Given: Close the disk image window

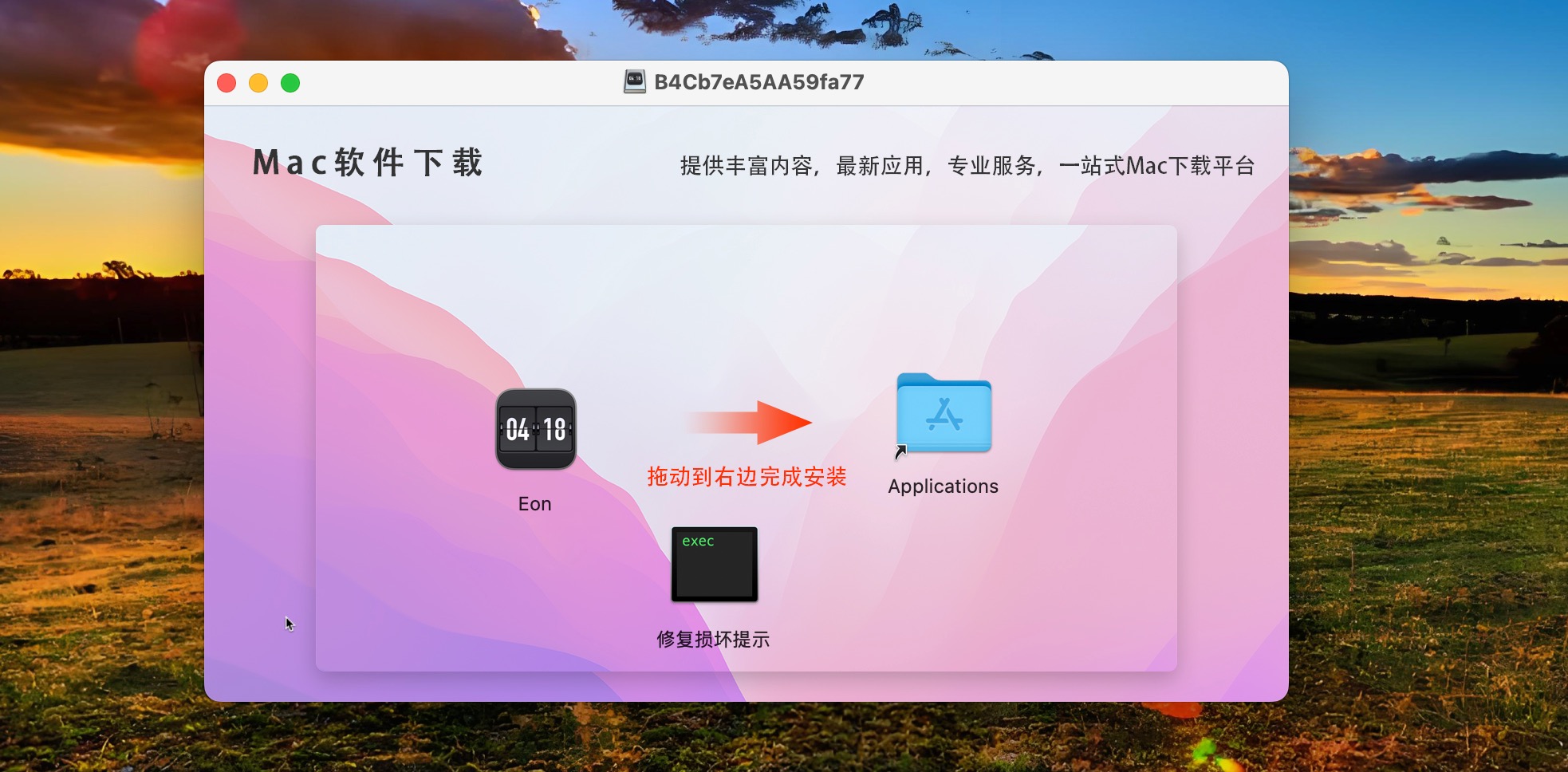Looking at the screenshot, I should point(227,83).
